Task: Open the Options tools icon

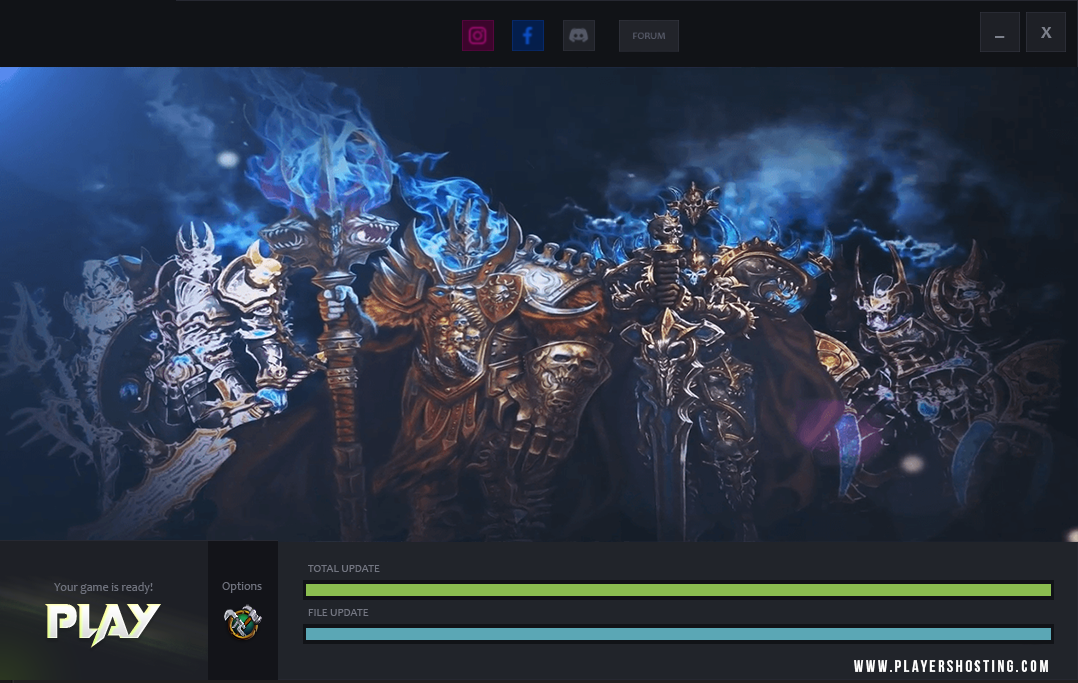Action: 243,622
